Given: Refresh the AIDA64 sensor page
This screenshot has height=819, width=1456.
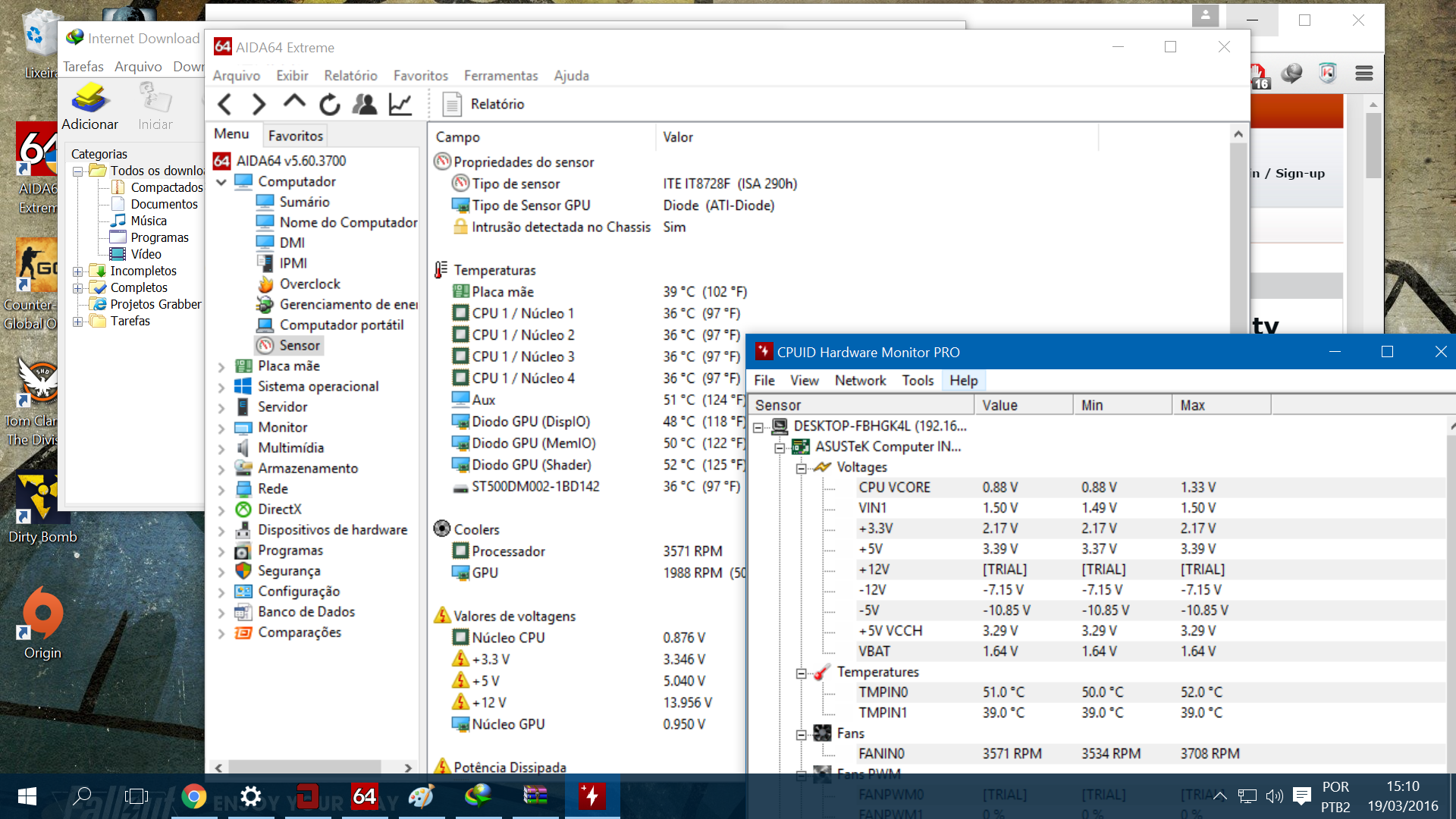Looking at the screenshot, I should [x=329, y=104].
